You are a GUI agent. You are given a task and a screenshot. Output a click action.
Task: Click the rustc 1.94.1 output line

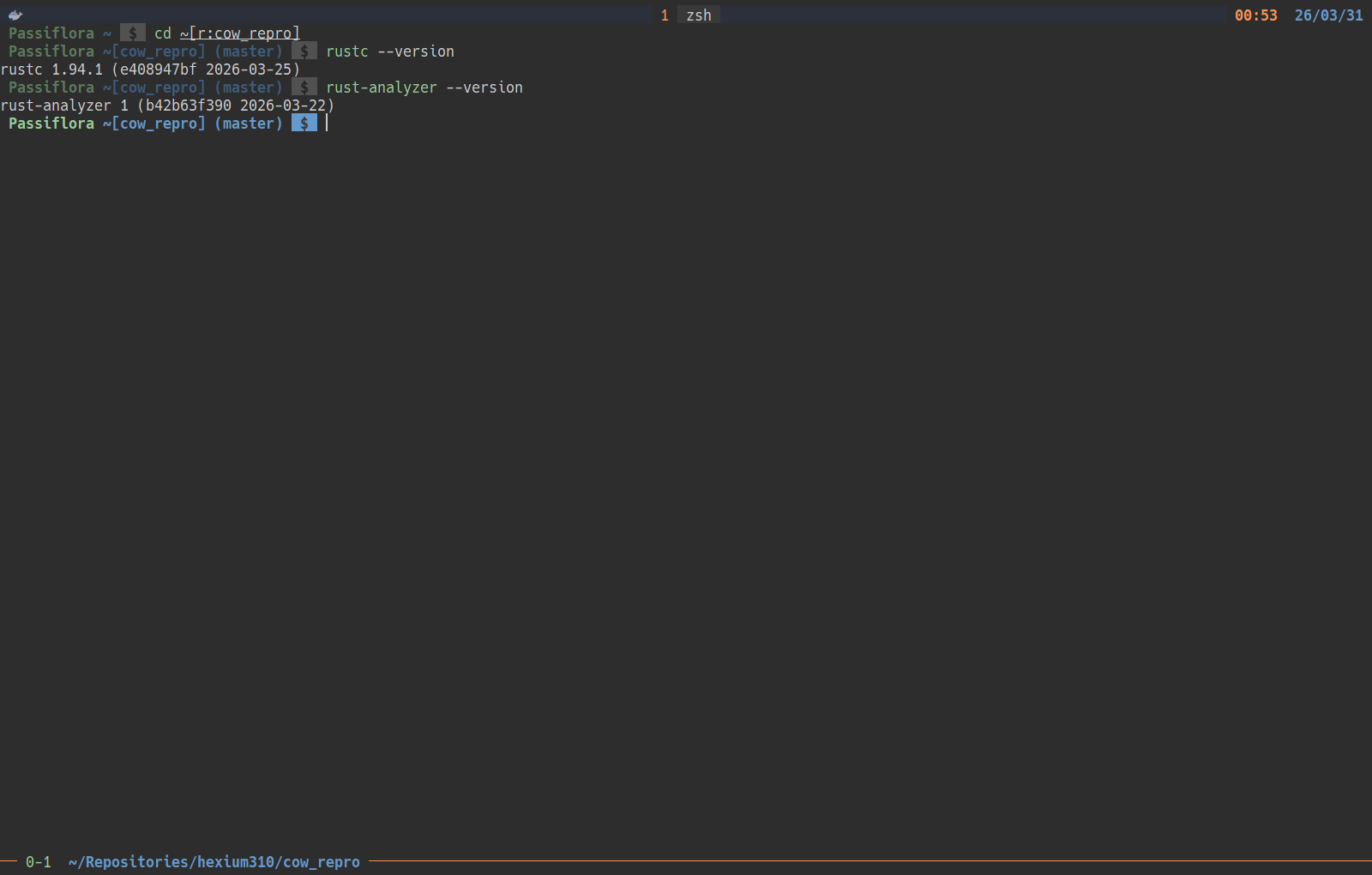coord(150,69)
